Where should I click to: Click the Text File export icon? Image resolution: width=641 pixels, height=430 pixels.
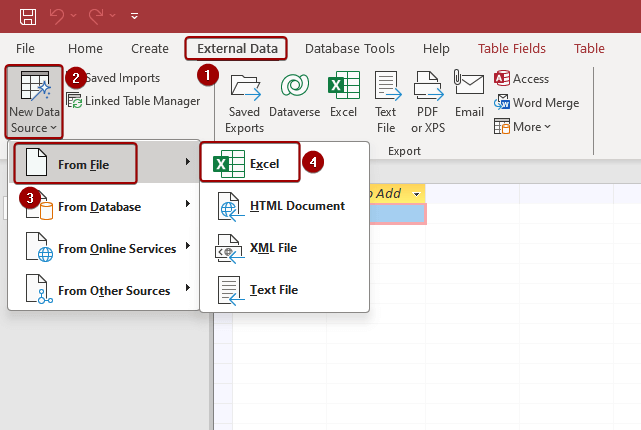[x=386, y=103]
